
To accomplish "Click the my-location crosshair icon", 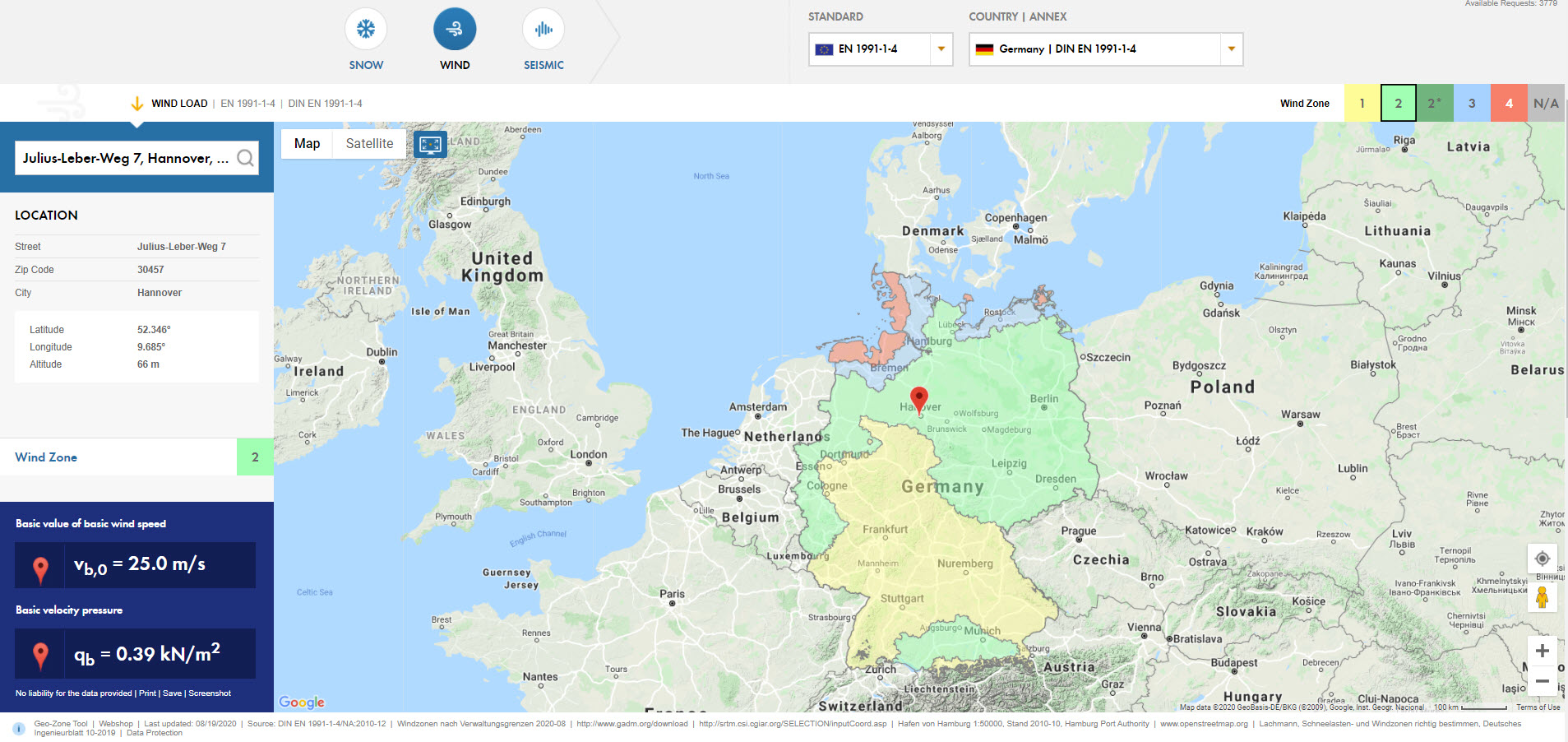I will (1543, 559).
